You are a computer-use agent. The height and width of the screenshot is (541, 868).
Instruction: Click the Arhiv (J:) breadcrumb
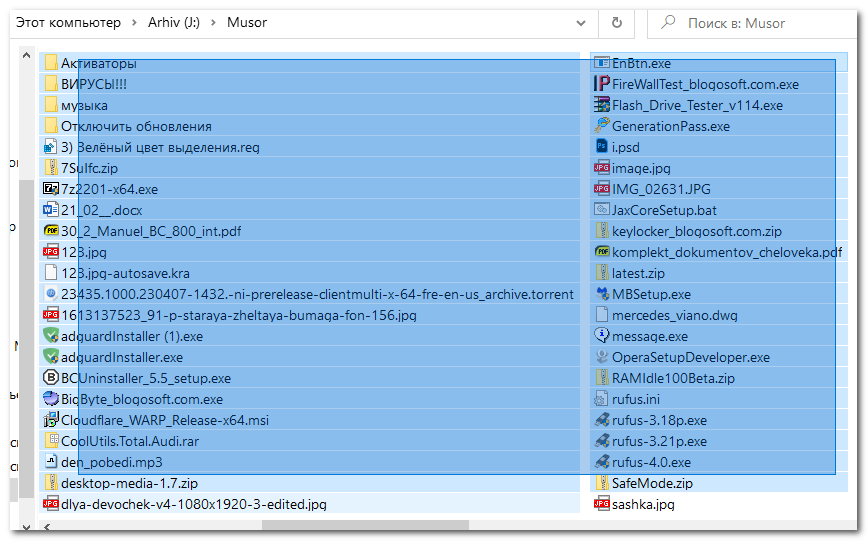(x=174, y=23)
